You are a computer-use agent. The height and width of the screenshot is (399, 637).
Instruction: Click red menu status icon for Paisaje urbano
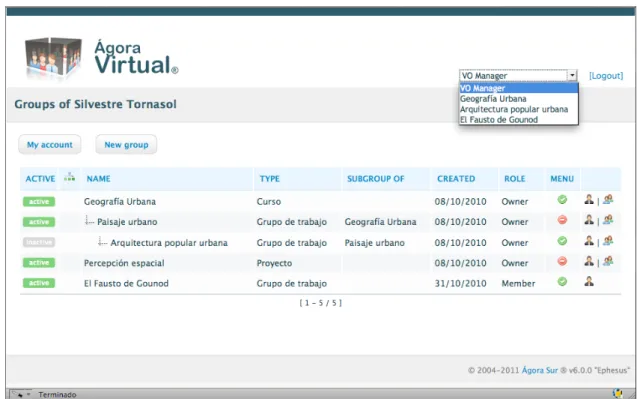(562, 220)
